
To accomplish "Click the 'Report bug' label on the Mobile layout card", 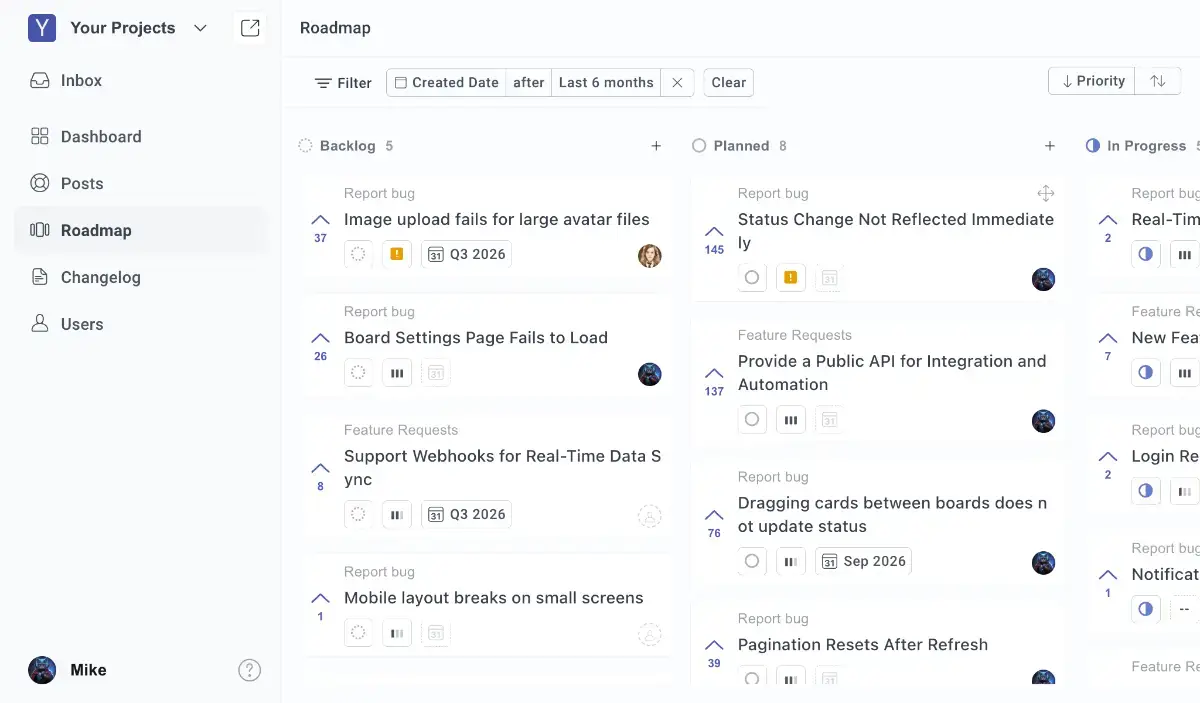I will 379,572.
